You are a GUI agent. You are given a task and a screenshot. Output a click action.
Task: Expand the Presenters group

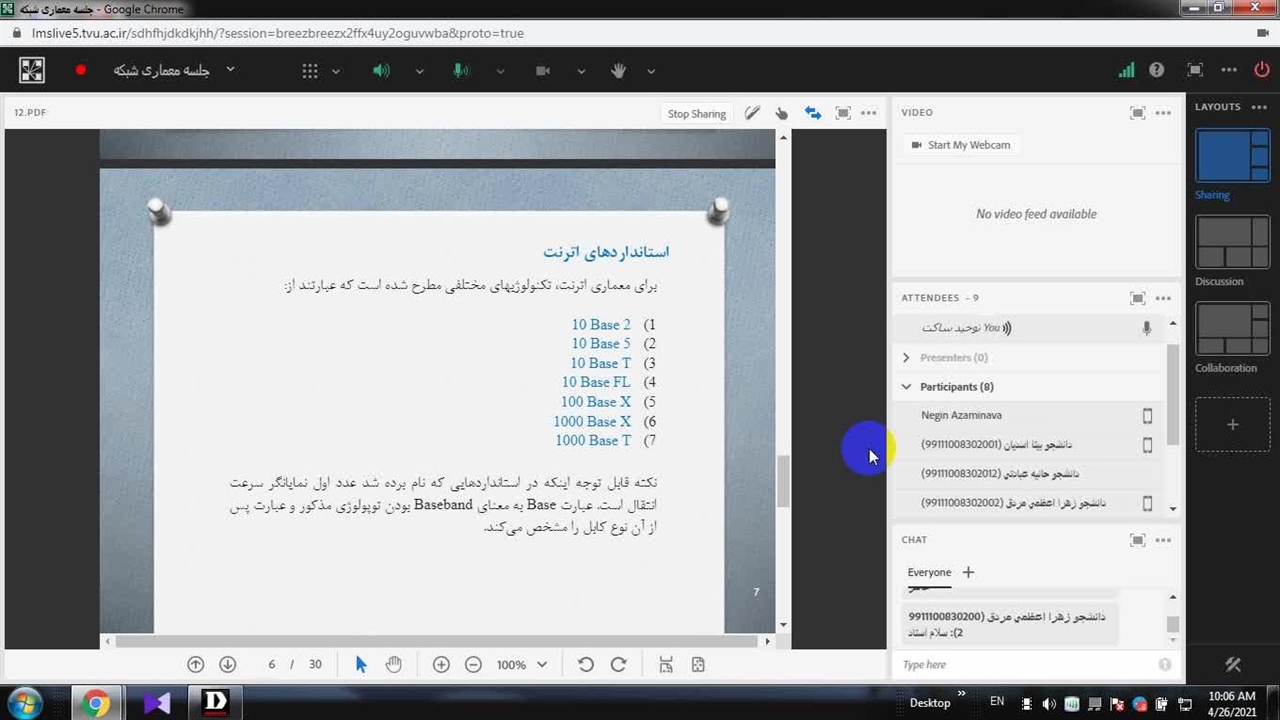pyautogui.click(x=906, y=357)
